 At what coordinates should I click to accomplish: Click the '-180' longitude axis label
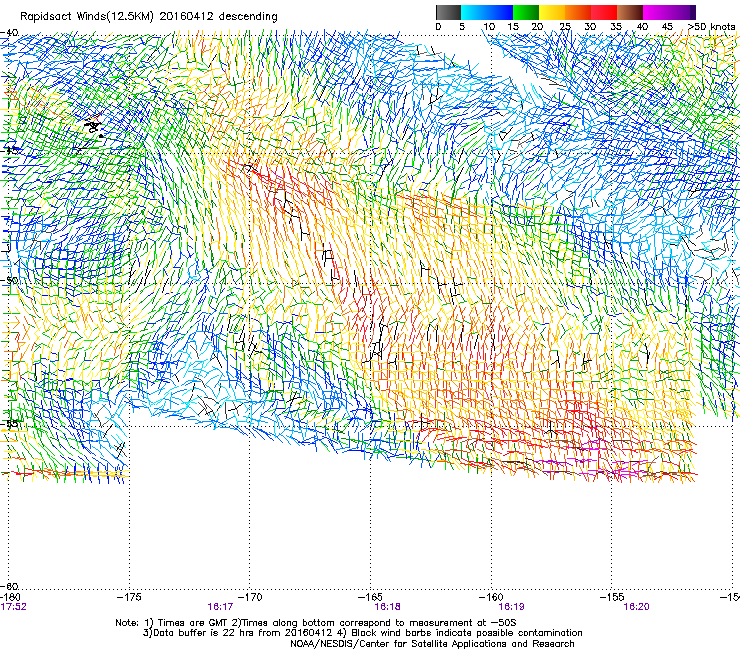tap(10, 597)
